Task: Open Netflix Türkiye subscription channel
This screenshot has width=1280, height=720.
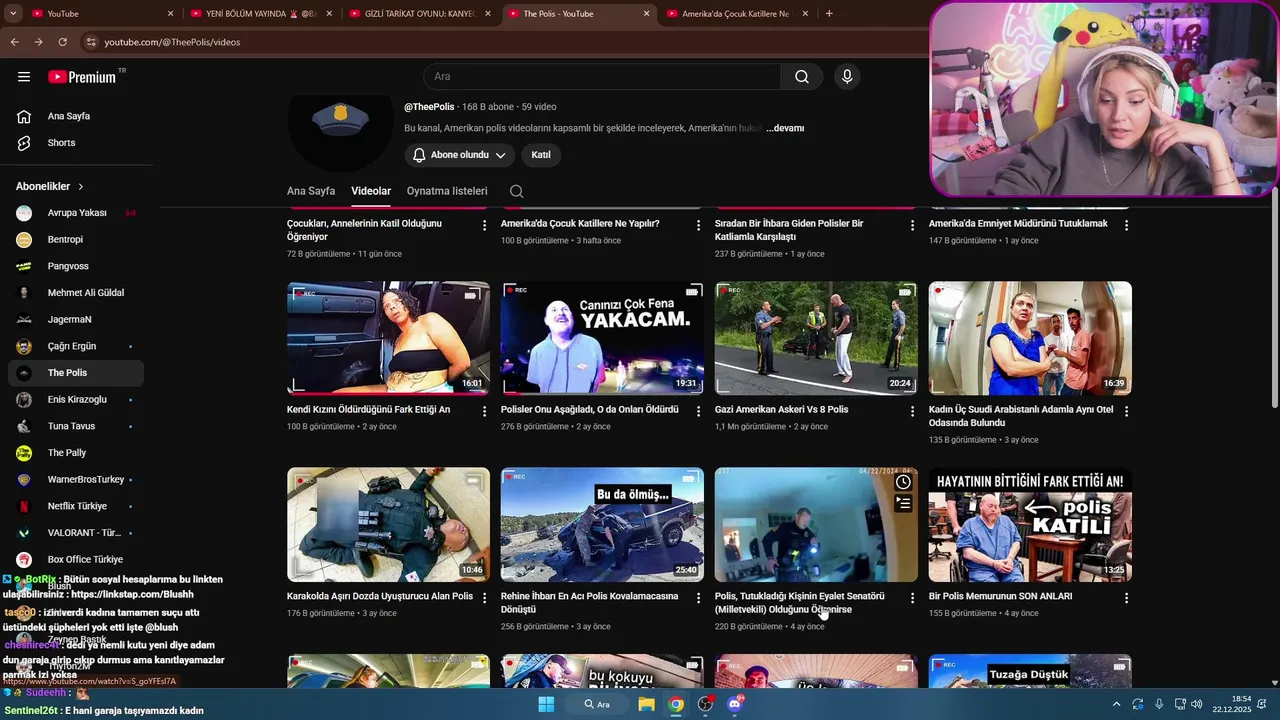Action: point(76,506)
